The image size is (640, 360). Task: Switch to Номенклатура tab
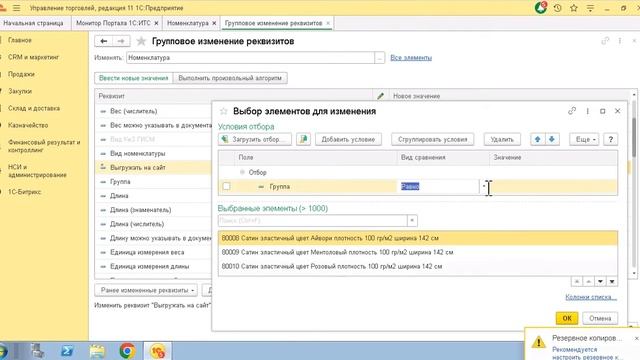pos(188,23)
